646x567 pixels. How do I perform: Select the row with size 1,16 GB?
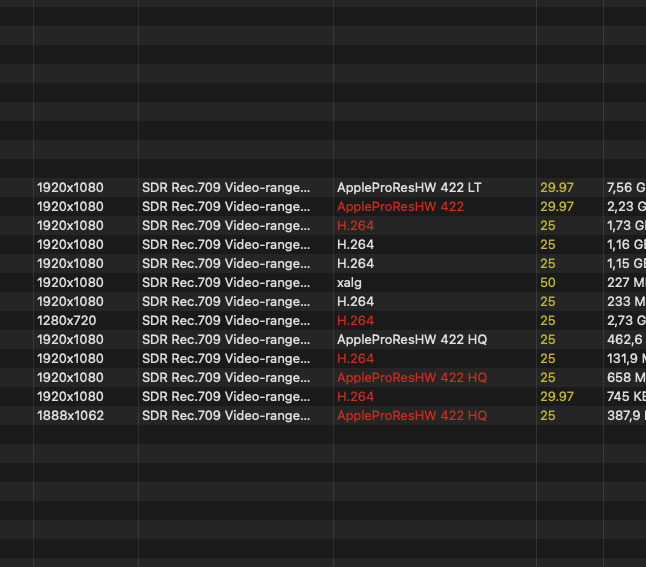point(625,244)
